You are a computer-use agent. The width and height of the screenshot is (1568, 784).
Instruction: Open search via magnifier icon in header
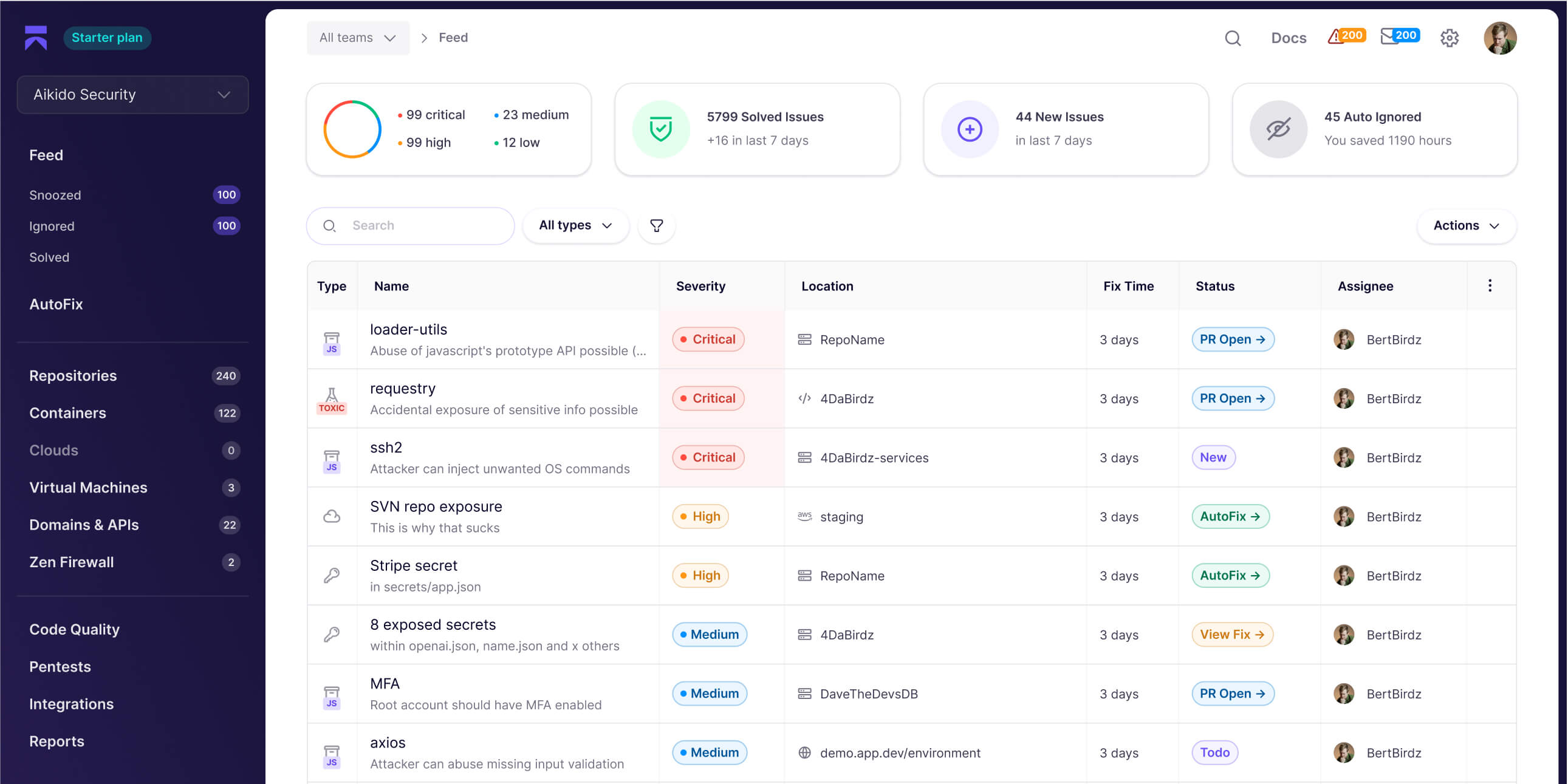[x=1233, y=38]
